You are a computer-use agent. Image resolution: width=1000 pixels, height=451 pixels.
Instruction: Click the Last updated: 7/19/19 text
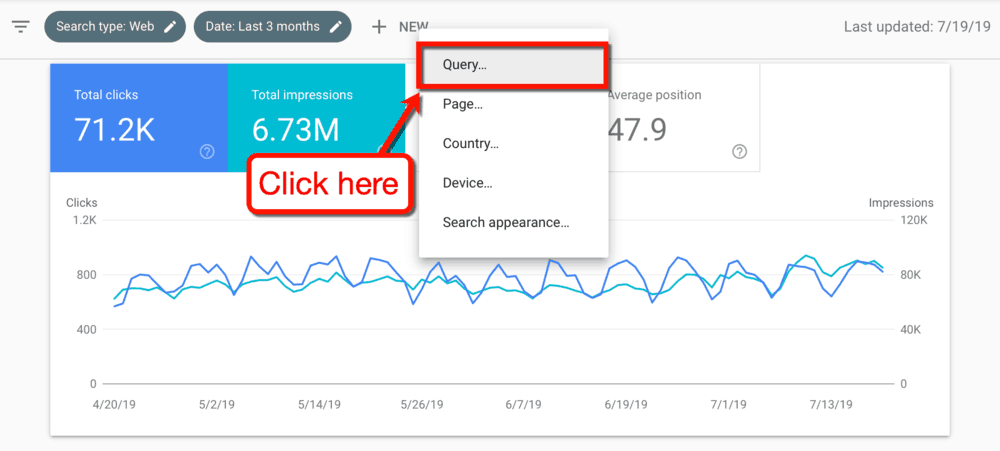click(x=916, y=27)
